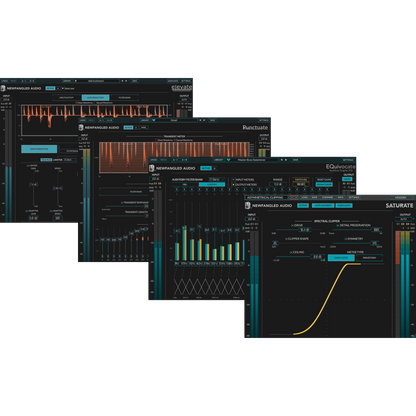Open the preset name dropdown in Elevate
Screen dimensions: 416x416
[97, 81]
